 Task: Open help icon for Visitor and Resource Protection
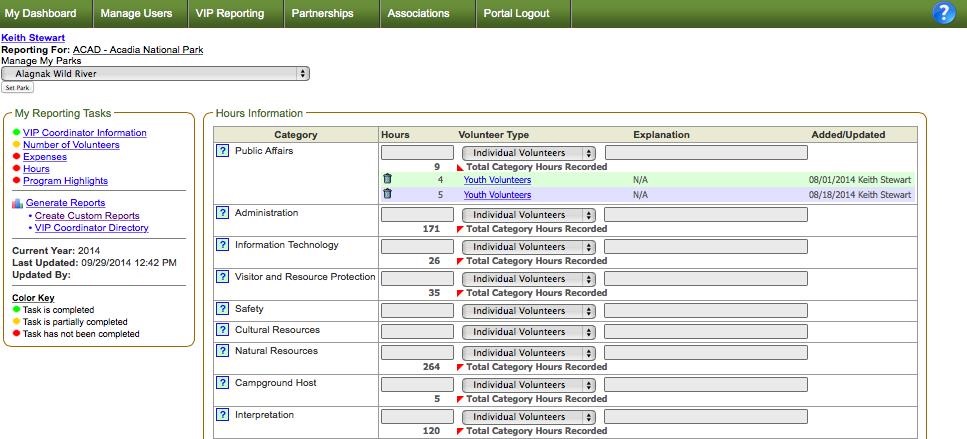coord(223,277)
